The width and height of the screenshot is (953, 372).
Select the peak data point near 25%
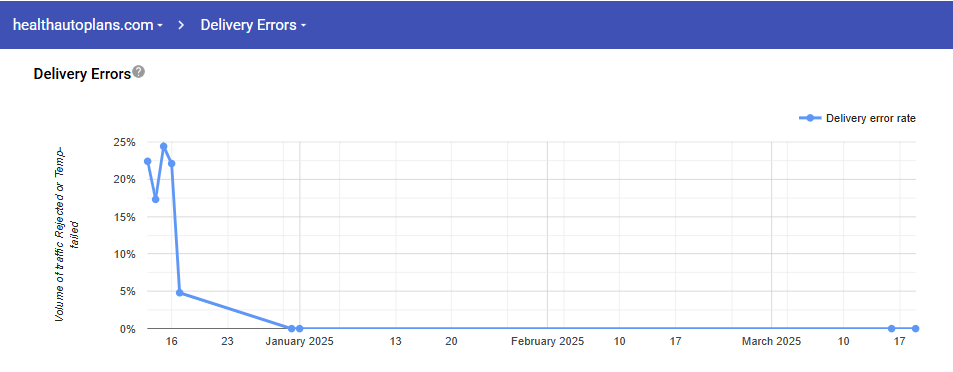(163, 146)
